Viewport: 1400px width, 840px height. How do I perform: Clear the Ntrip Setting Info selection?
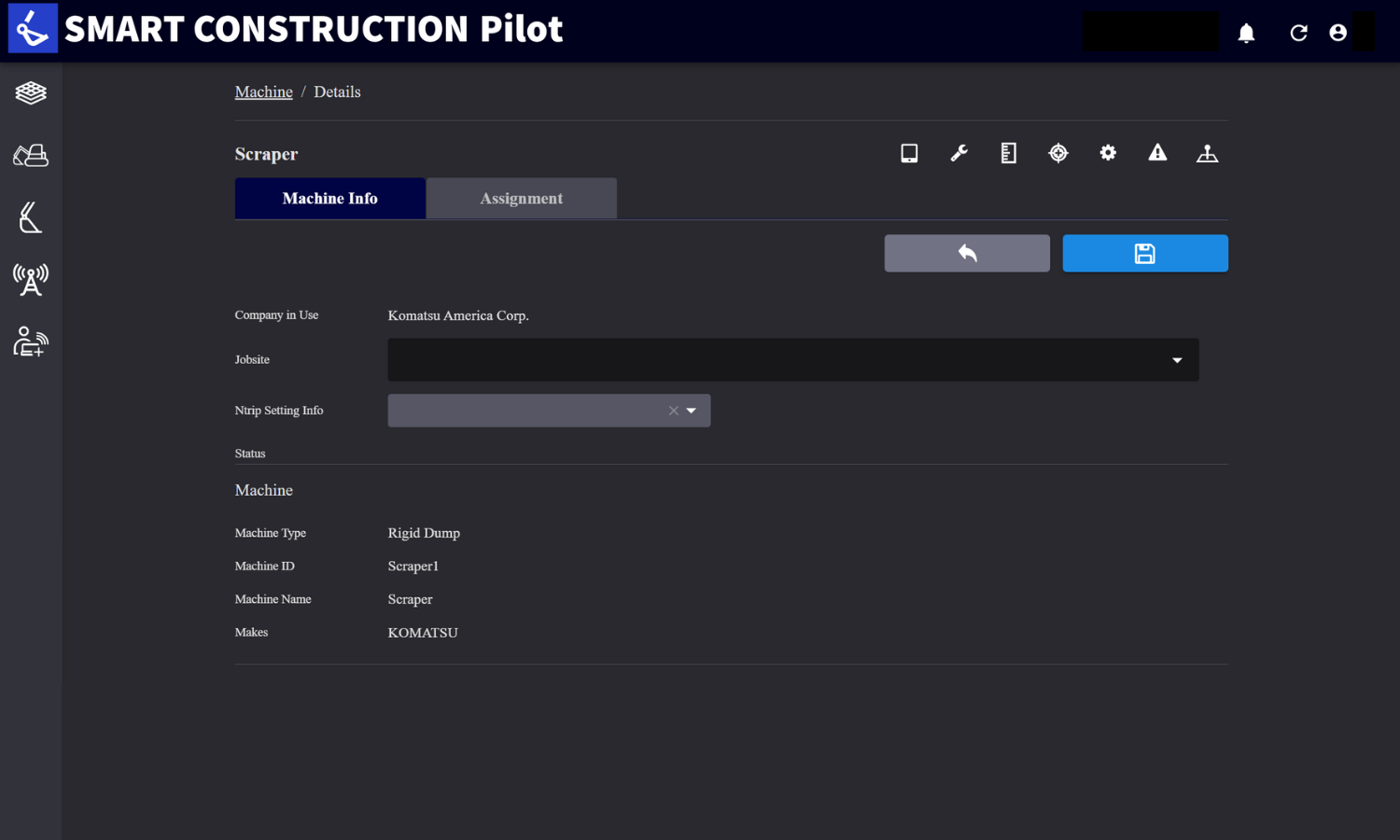click(673, 411)
